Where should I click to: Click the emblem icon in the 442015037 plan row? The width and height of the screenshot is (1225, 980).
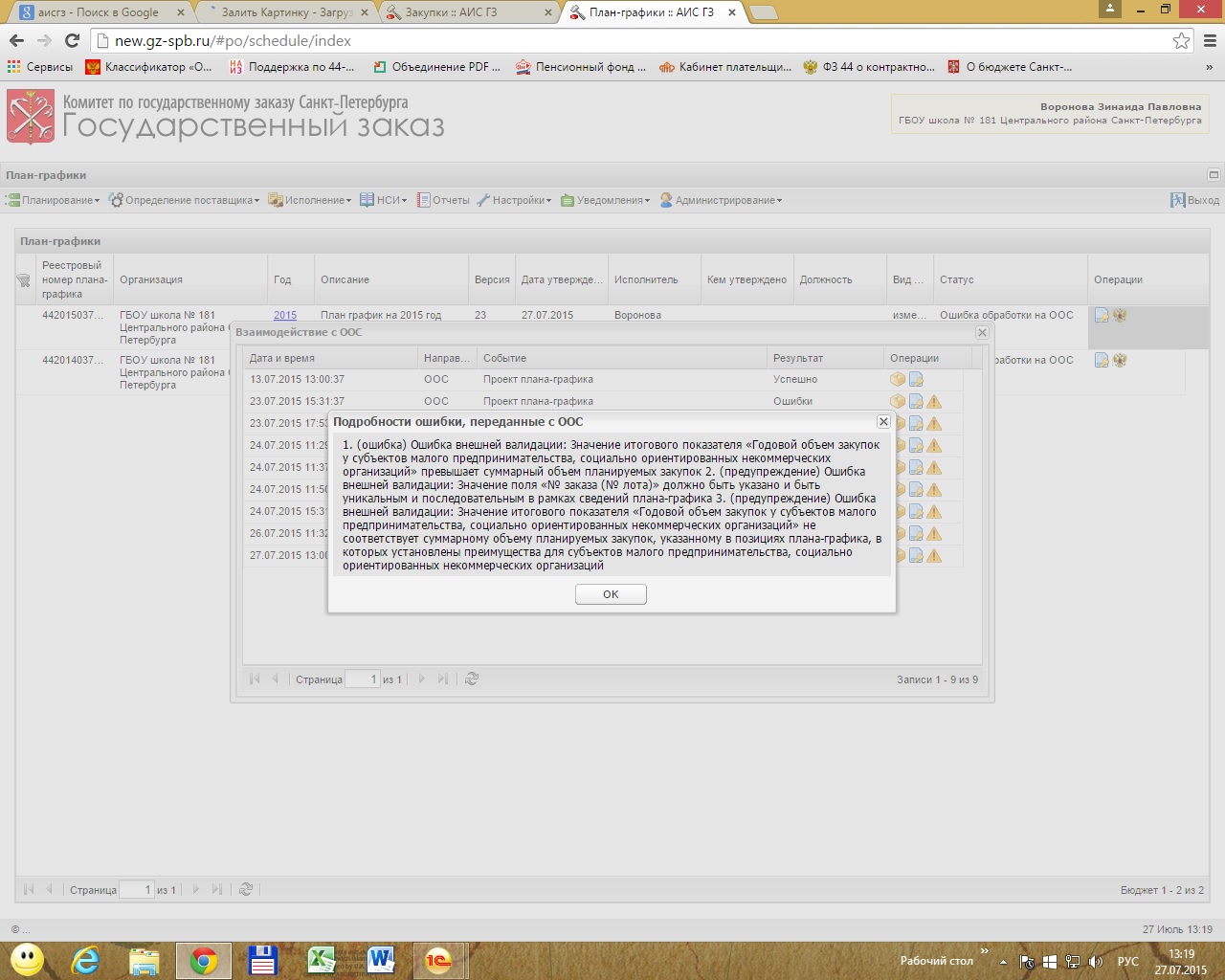coord(1120,315)
